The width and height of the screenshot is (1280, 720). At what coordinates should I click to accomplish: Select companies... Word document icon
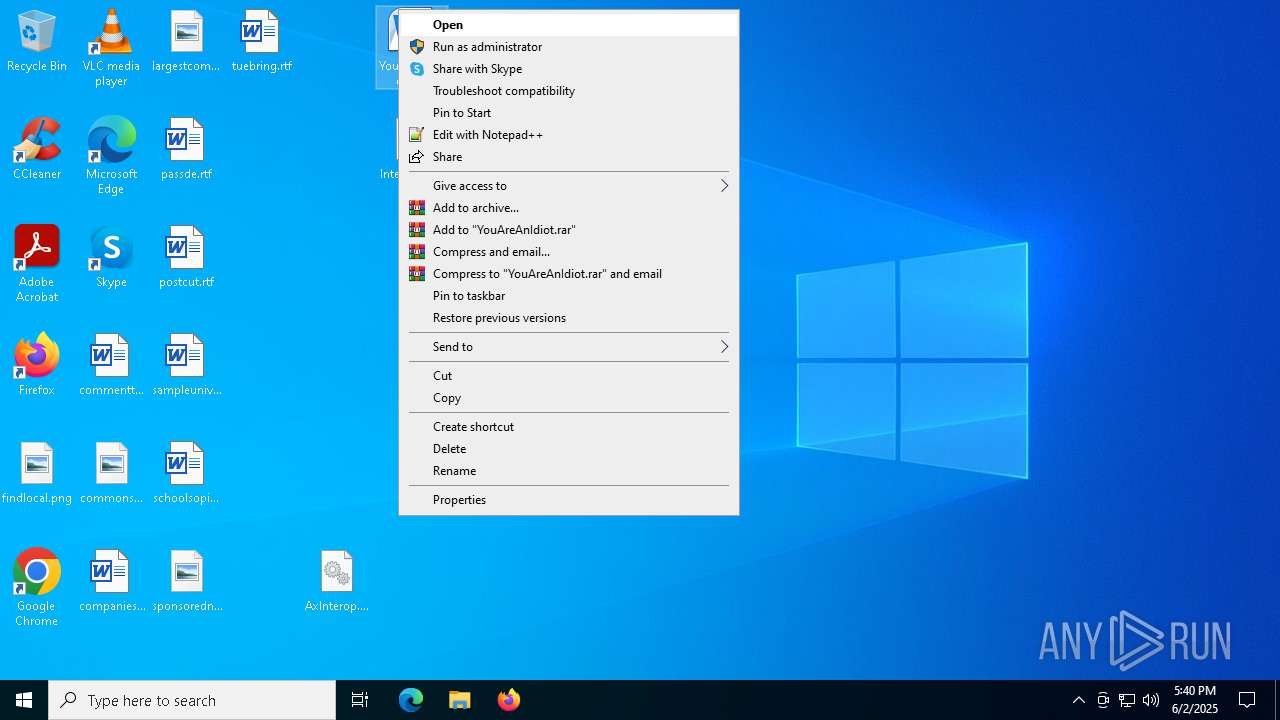(x=111, y=582)
